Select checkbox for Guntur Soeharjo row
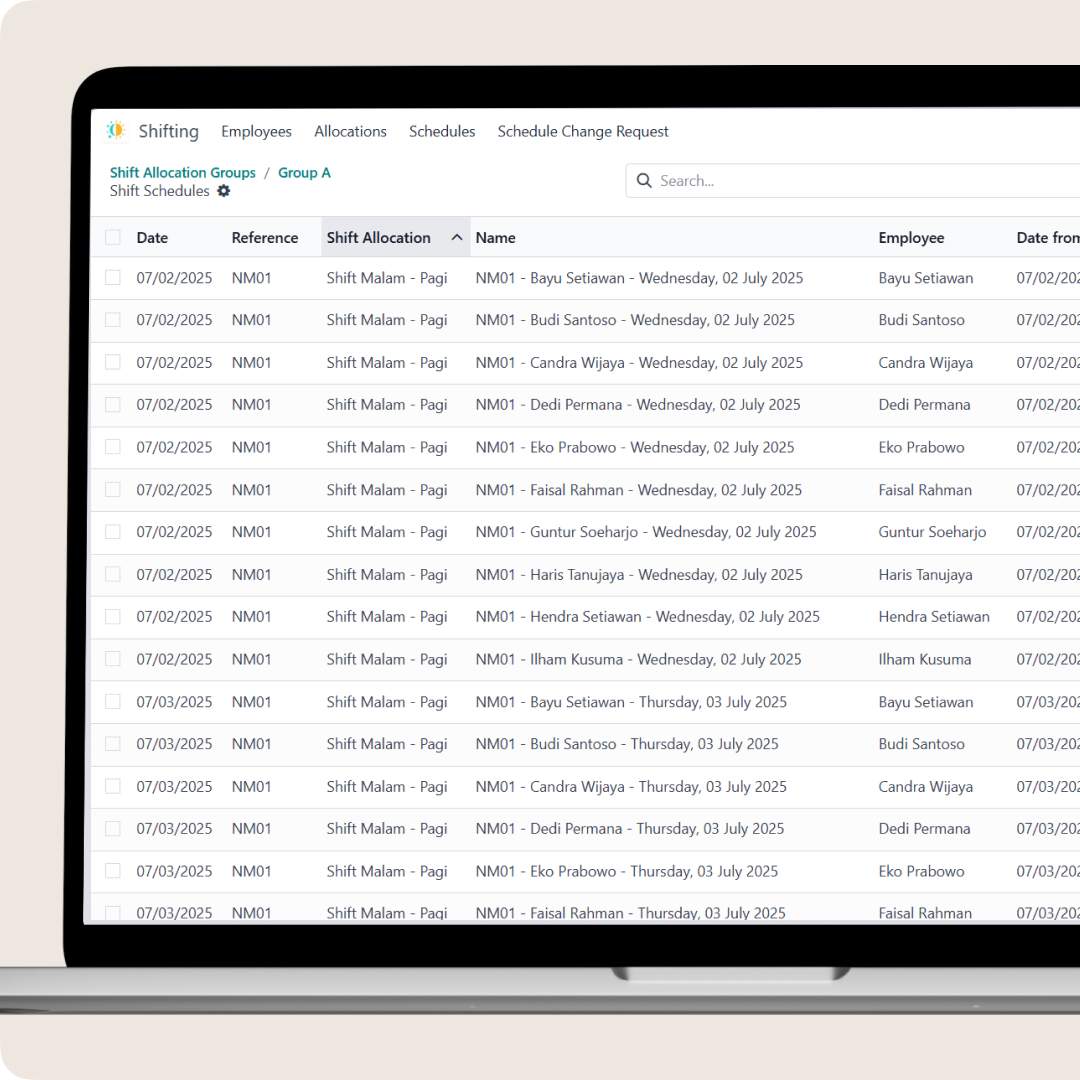Image resolution: width=1080 pixels, height=1080 pixels. pyautogui.click(x=113, y=532)
